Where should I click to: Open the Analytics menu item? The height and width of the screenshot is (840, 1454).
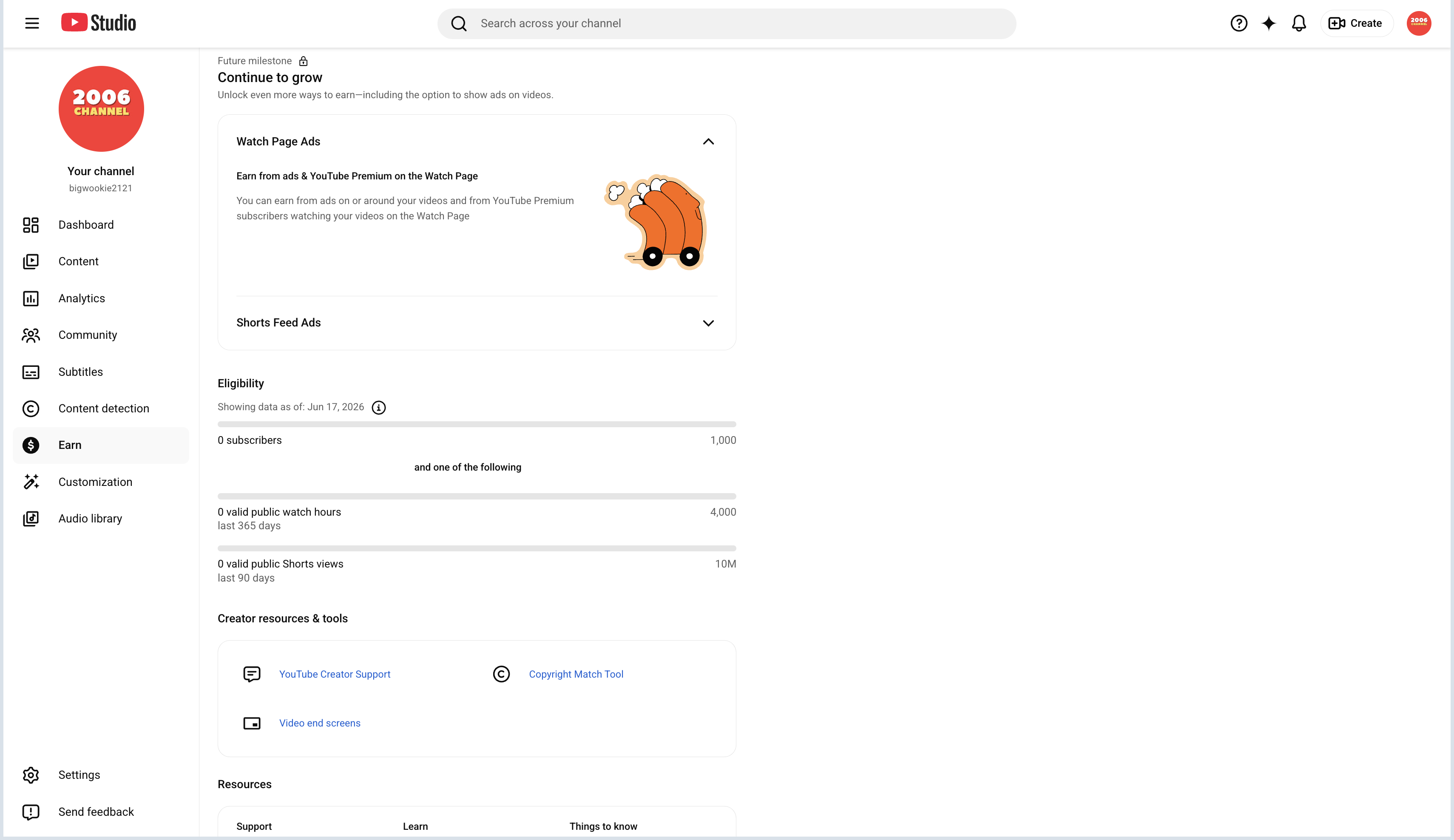tap(101, 298)
